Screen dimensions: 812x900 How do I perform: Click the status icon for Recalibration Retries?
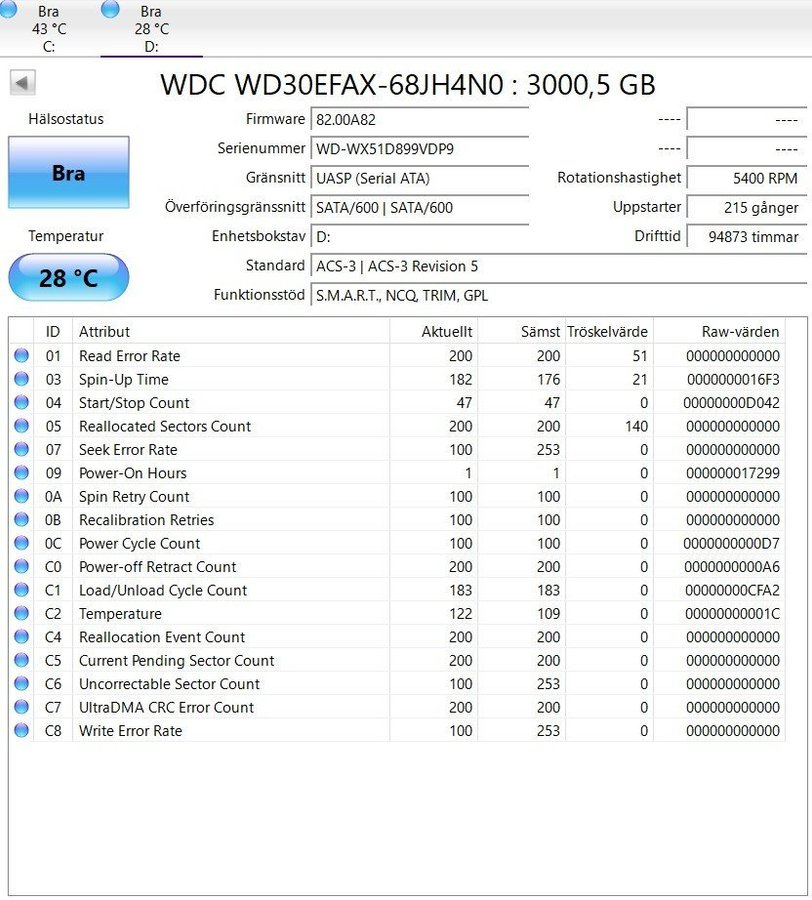(22, 519)
